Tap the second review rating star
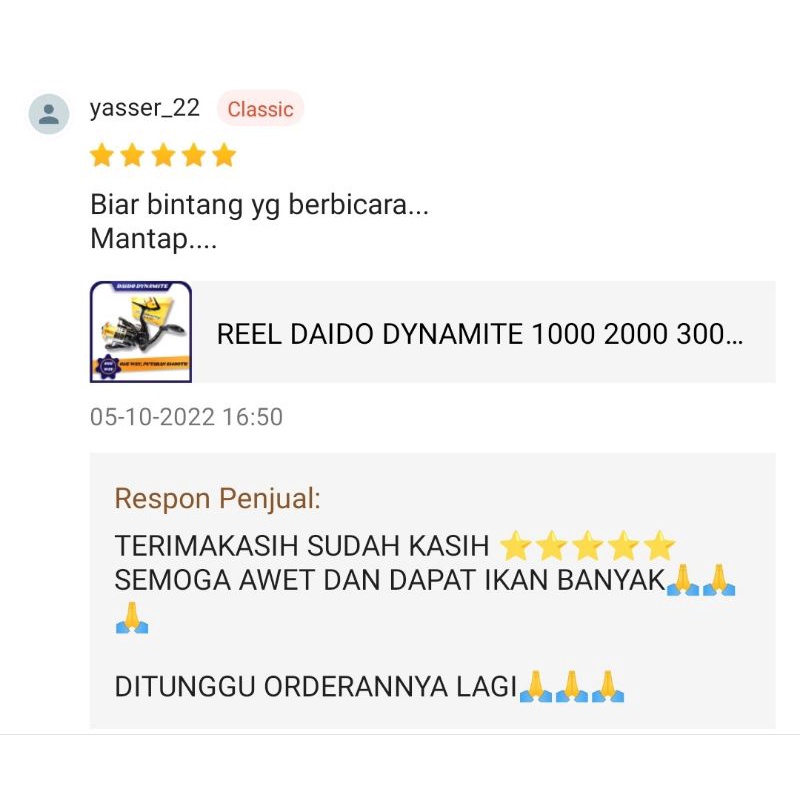800x800 pixels. pos(132,155)
